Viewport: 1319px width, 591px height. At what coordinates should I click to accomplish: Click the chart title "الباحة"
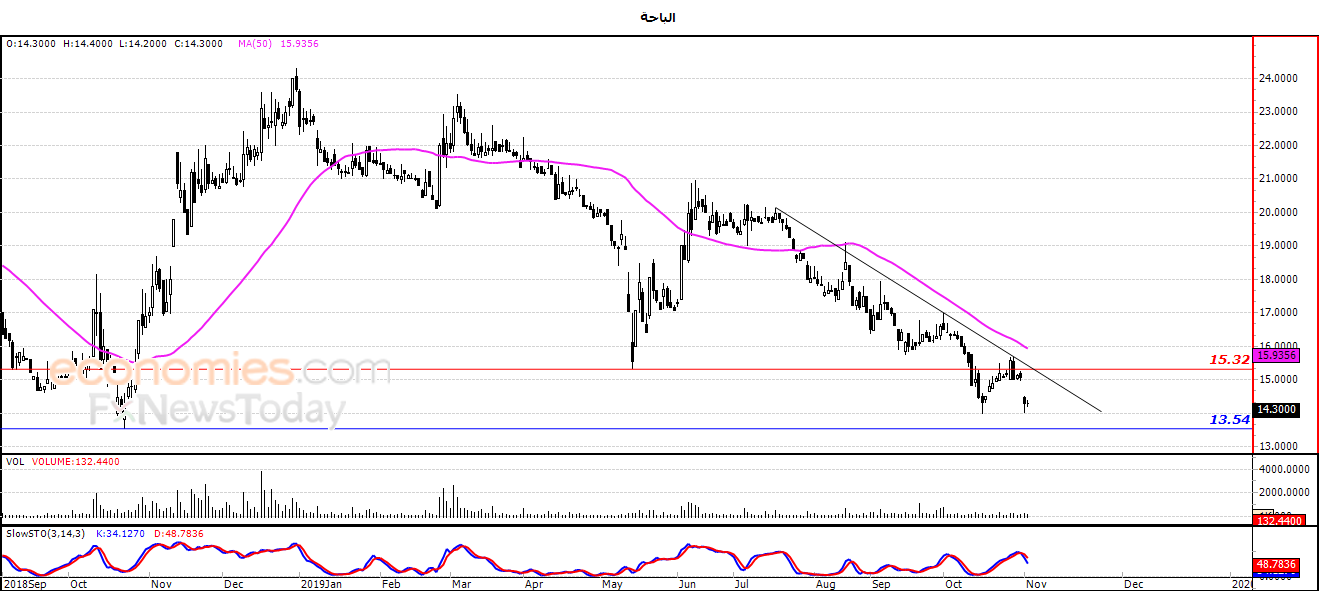tap(658, 17)
